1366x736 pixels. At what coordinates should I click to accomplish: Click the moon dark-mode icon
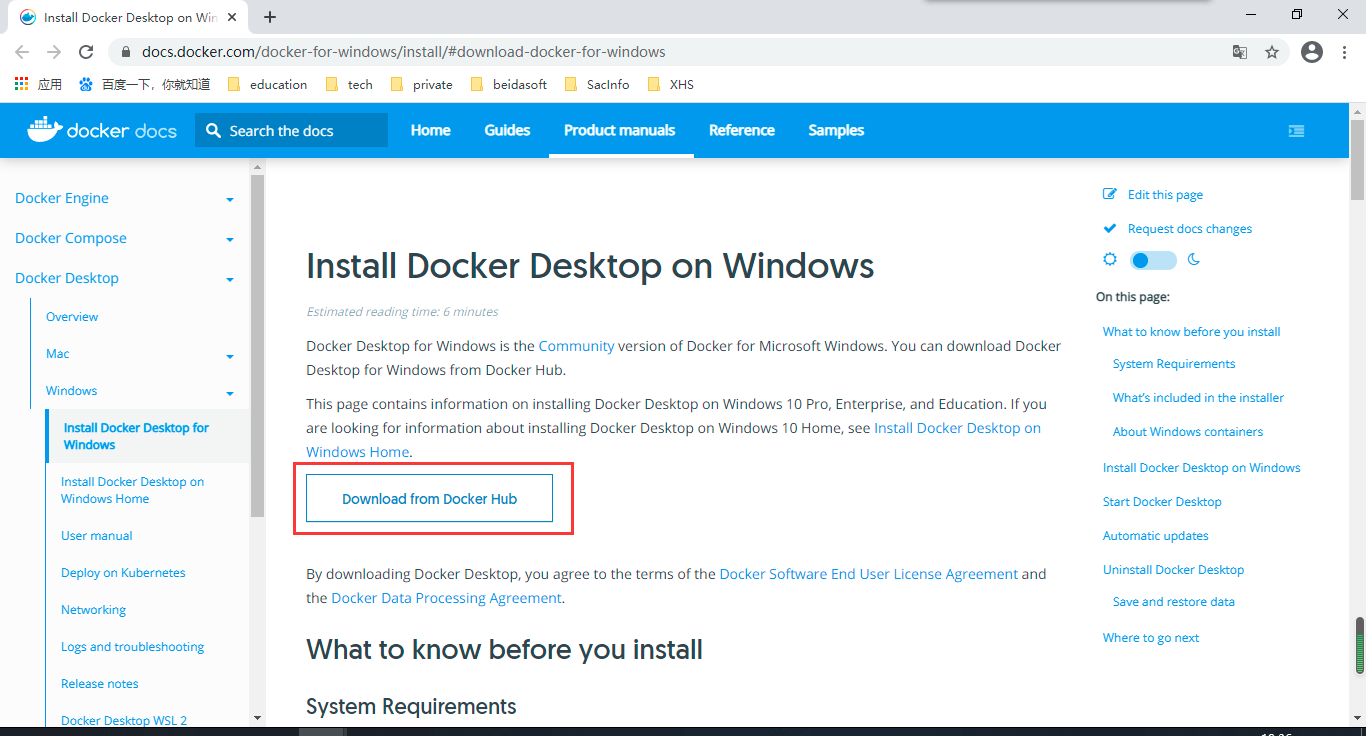1194,260
